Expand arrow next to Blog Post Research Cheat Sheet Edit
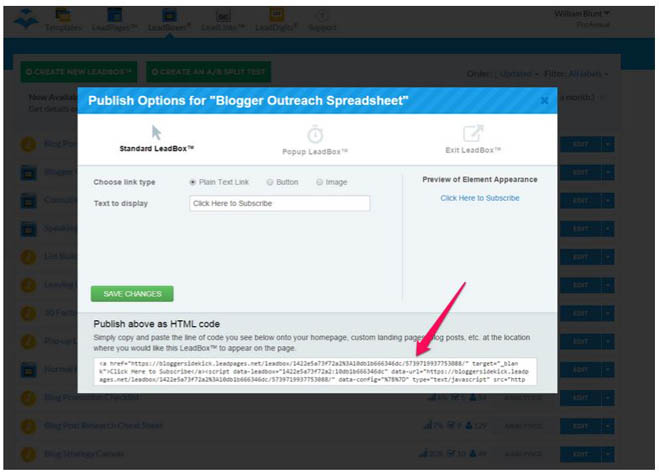 (608, 426)
